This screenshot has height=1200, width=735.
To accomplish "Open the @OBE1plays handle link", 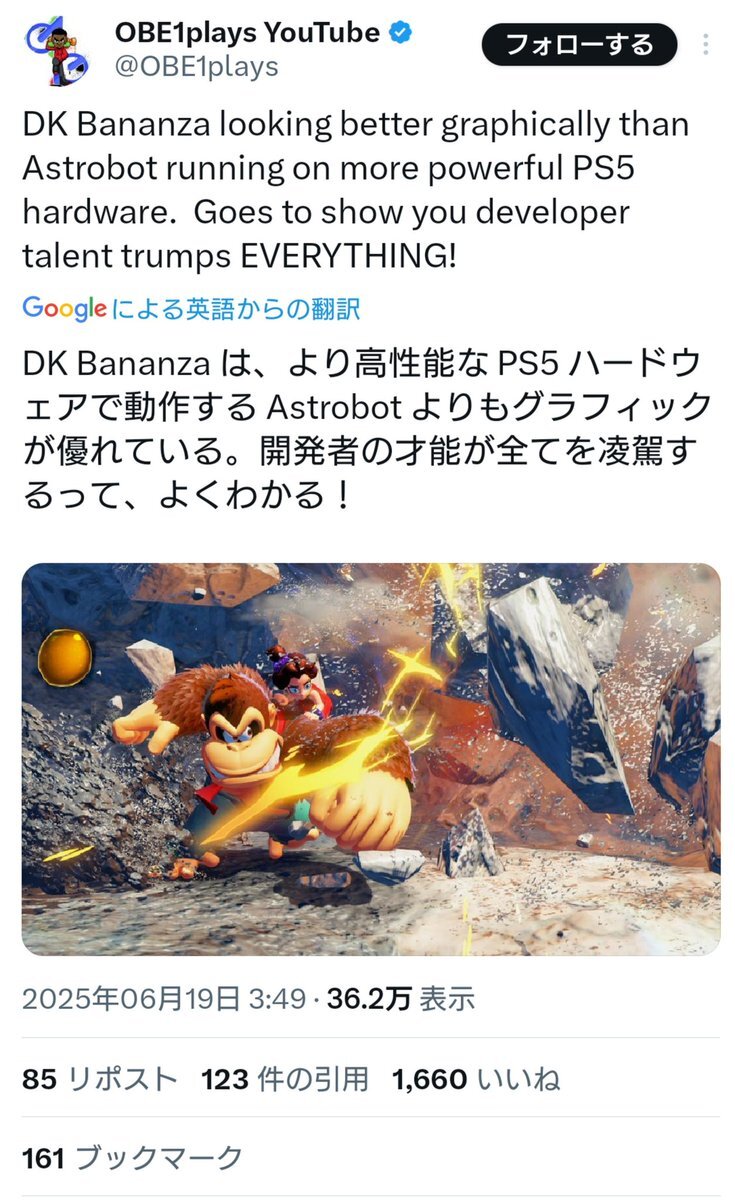I will click(x=197, y=67).
